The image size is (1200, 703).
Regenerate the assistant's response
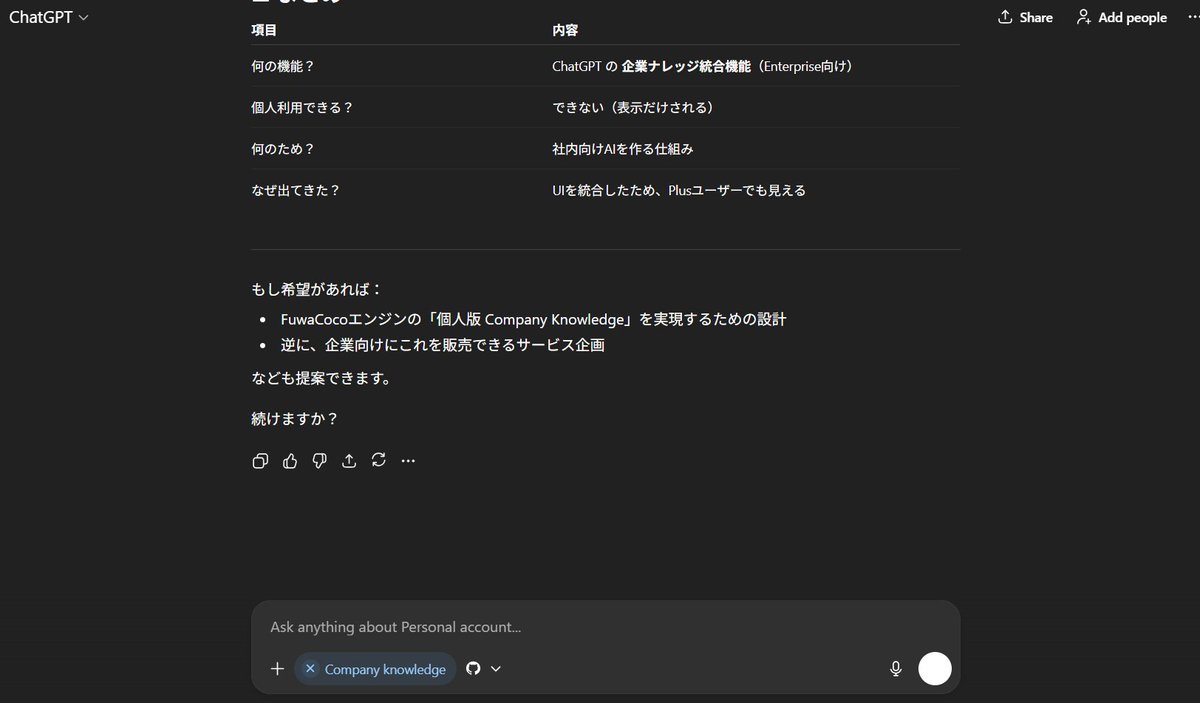click(378, 460)
